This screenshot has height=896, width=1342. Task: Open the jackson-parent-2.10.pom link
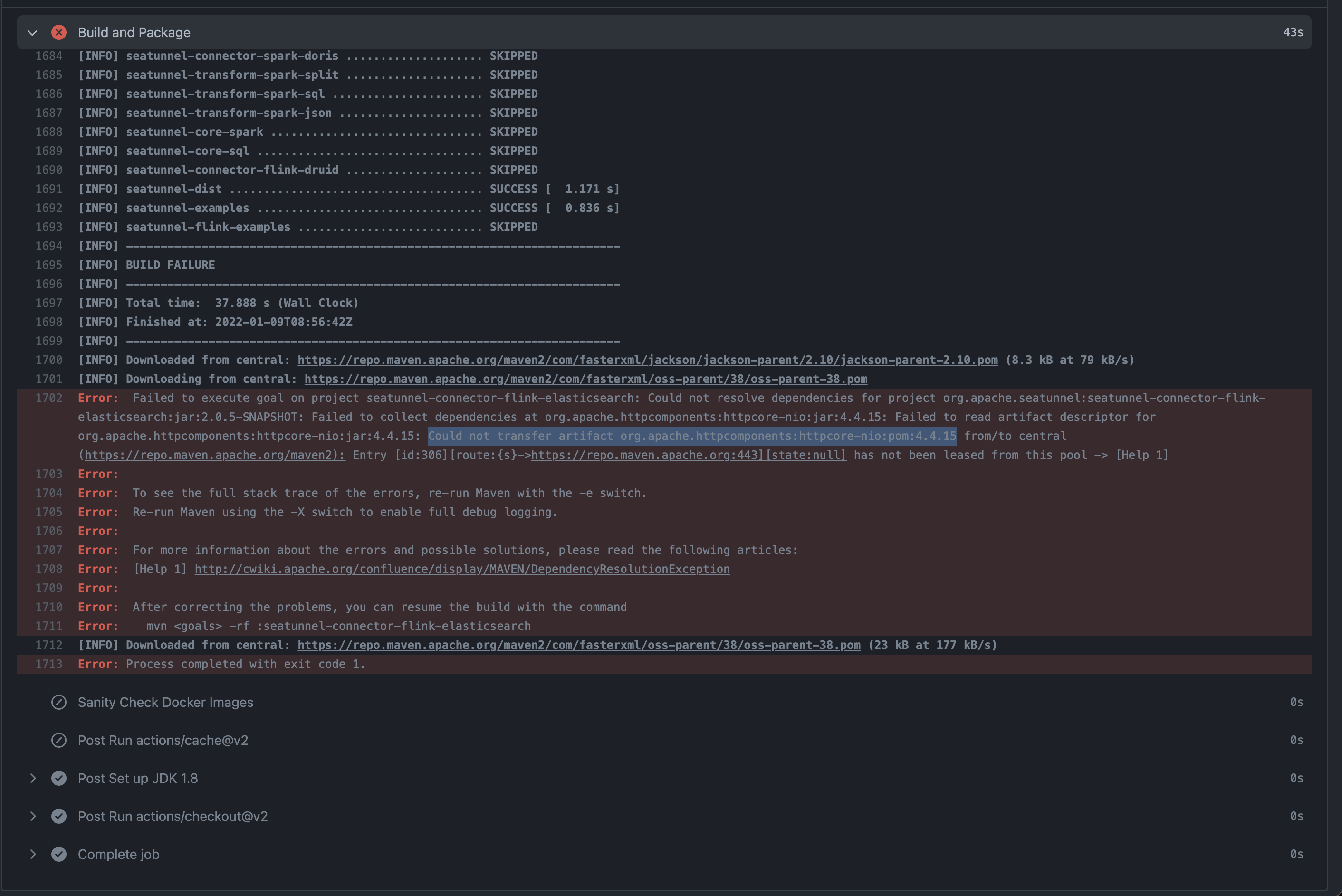click(647, 360)
